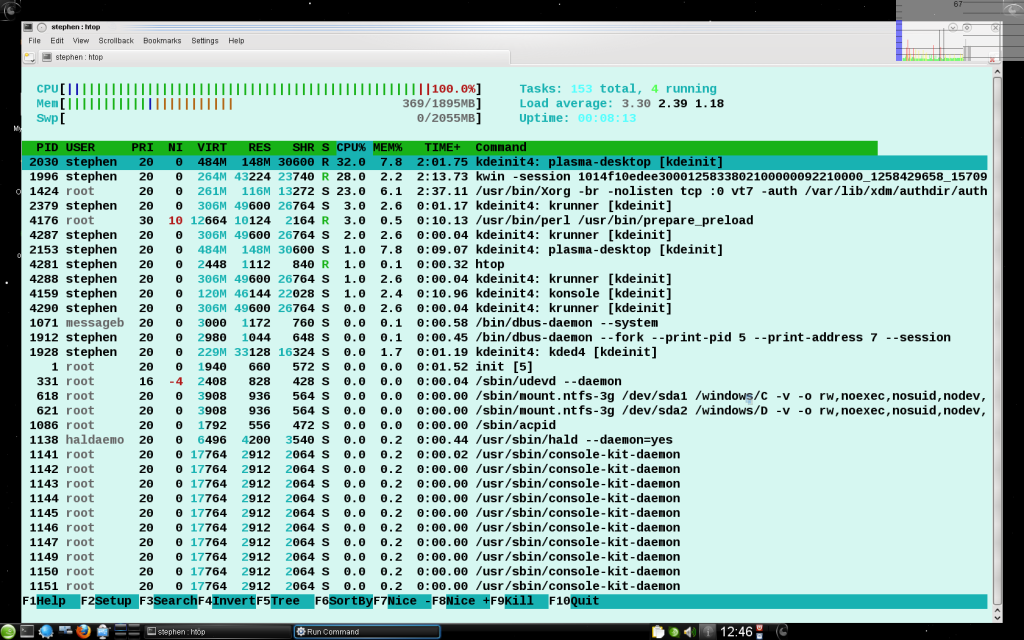Open the Bookmarks menu
This screenshot has height=640, width=1024.
tap(162, 40)
